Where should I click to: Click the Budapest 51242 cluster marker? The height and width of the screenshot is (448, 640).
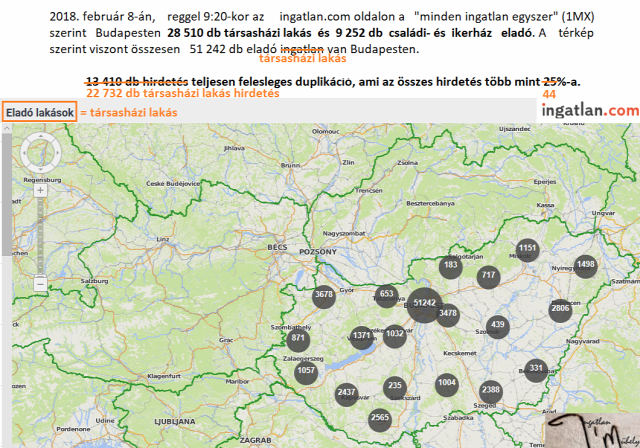(x=424, y=305)
